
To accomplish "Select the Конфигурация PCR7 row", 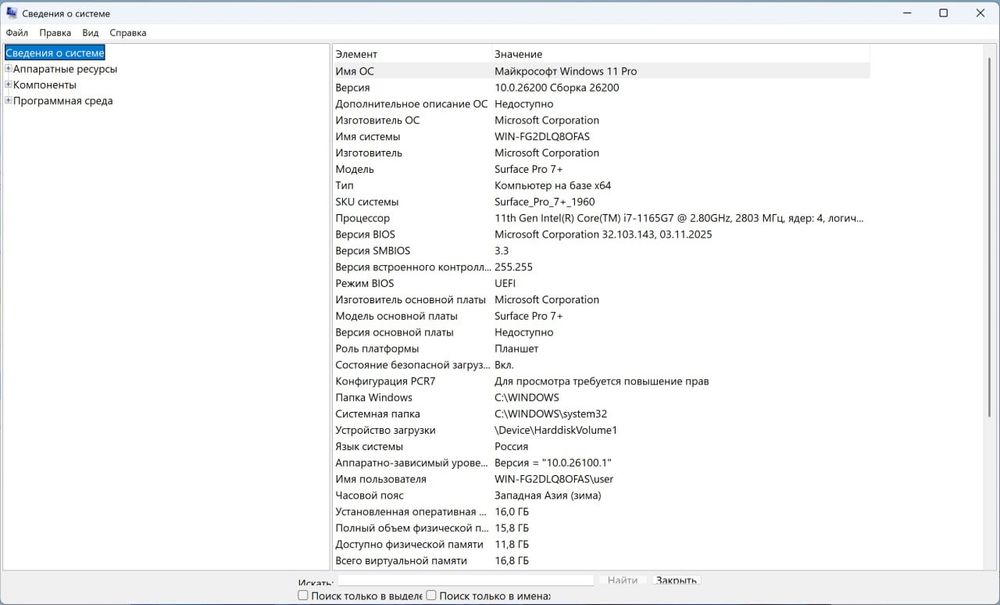I will click(601, 381).
